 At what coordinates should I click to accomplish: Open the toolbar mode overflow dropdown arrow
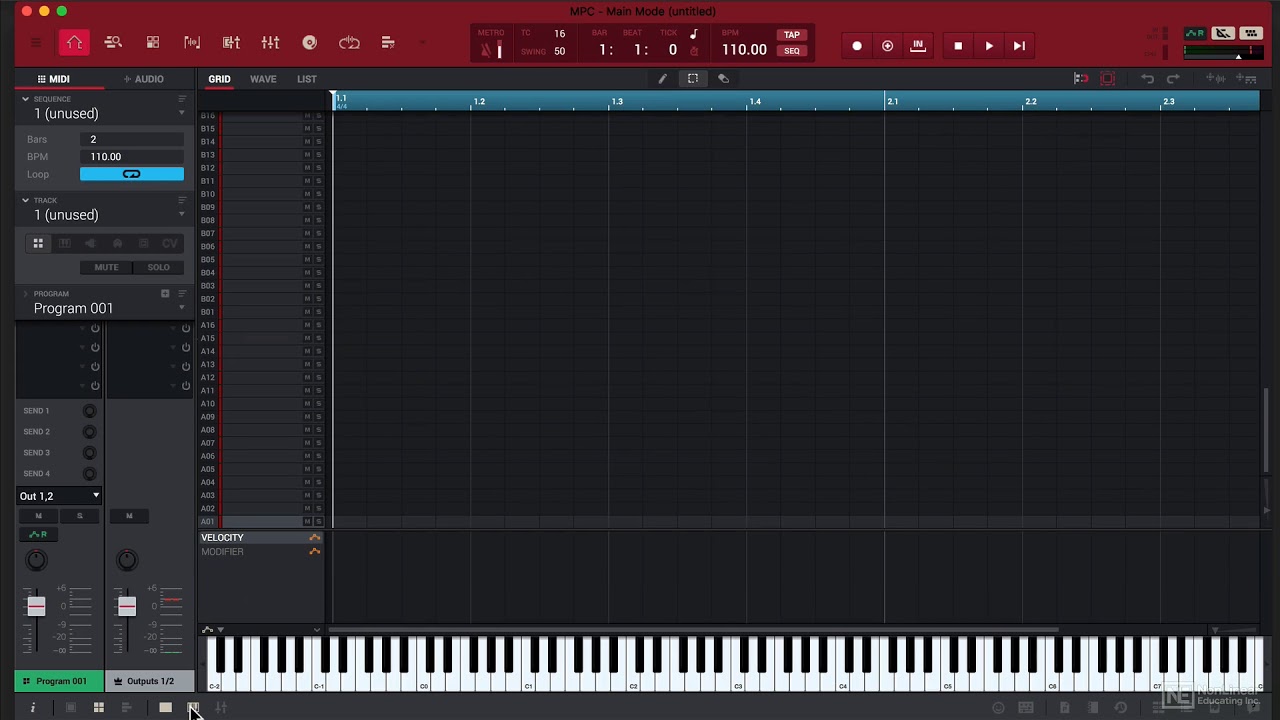pyautogui.click(x=422, y=43)
